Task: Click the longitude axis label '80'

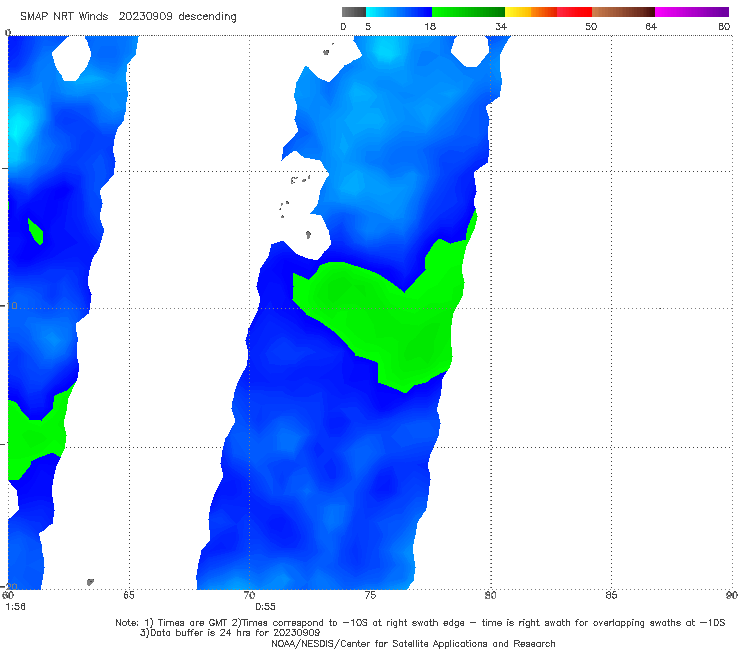Action: 491,595
